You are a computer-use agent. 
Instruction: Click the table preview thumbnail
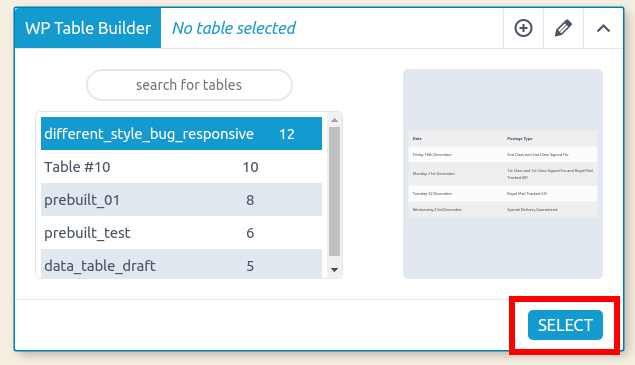pos(503,174)
